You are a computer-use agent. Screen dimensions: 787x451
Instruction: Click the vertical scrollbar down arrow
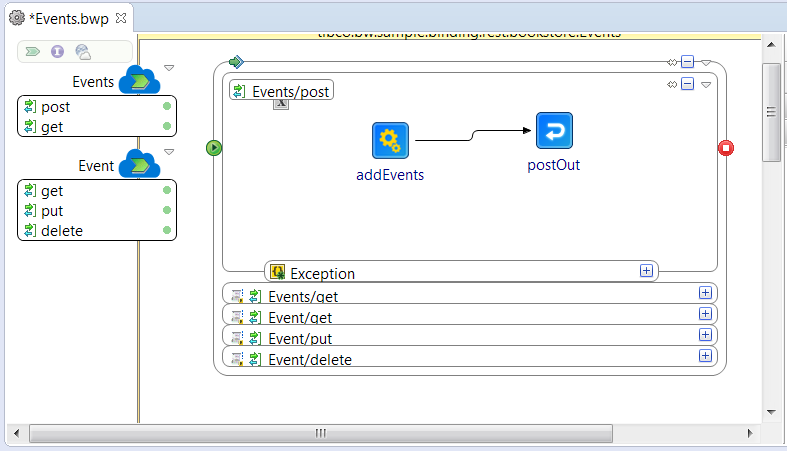(771, 412)
